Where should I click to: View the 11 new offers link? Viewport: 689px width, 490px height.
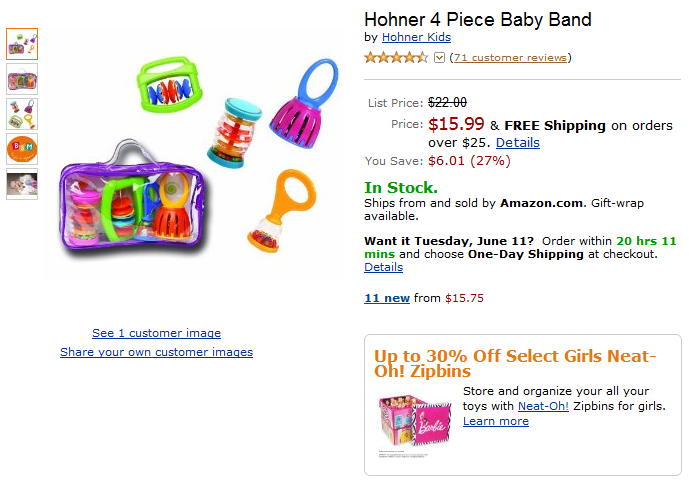(x=387, y=298)
